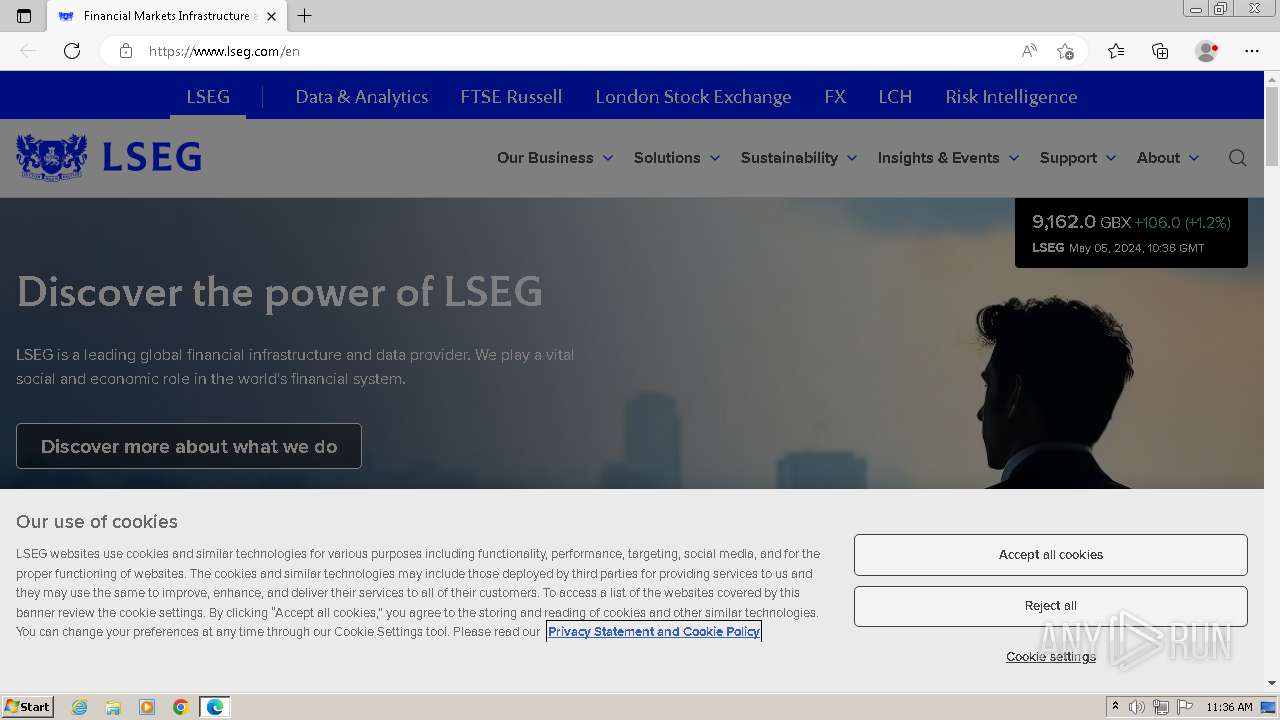Image resolution: width=1280 pixels, height=720 pixels.
Task: Click the 'Discover the power of LSEG' heading
Action: point(280,292)
